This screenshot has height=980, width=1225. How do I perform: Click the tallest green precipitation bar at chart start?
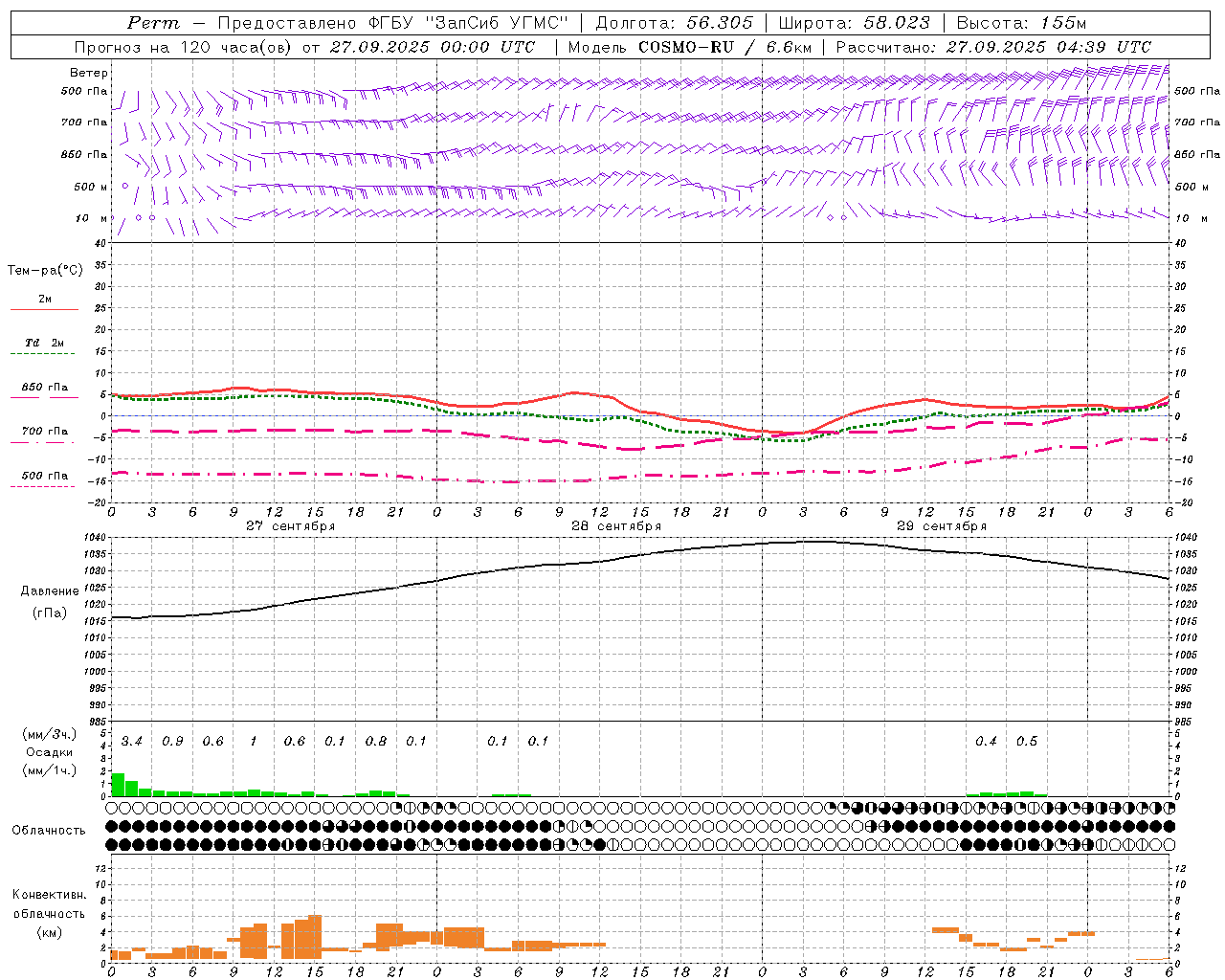pyautogui.click(x=118, y=784)
